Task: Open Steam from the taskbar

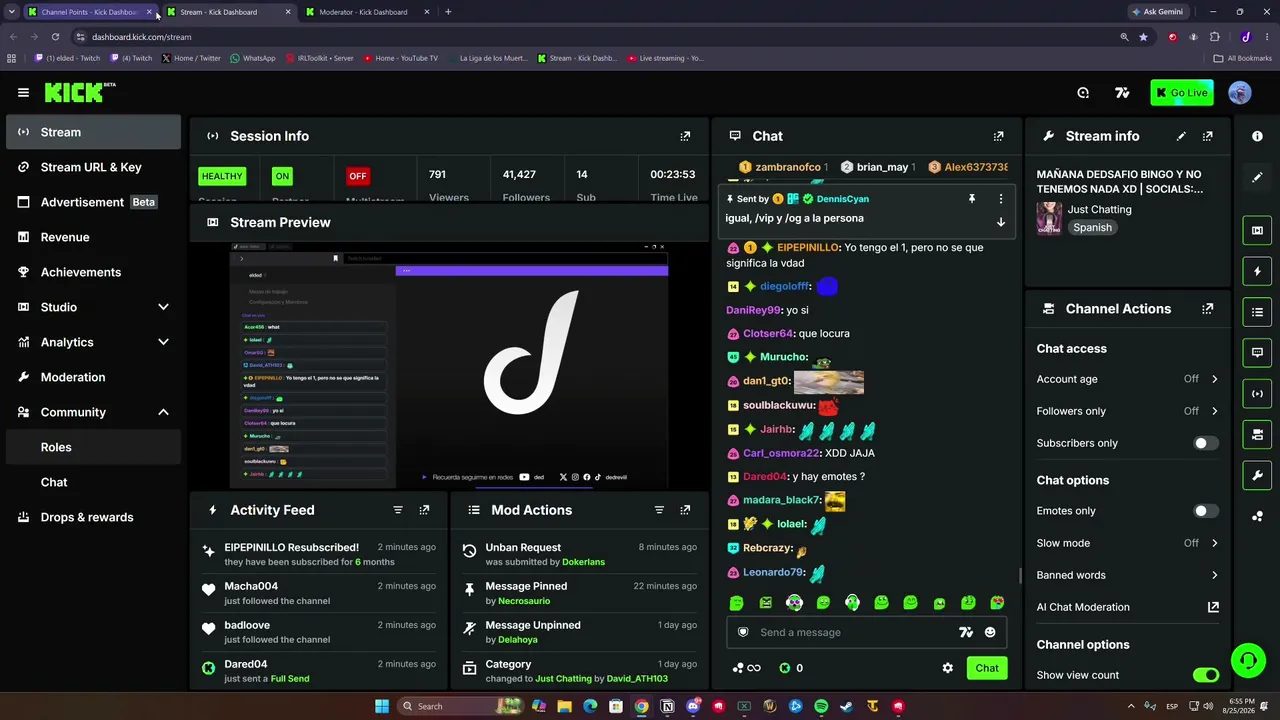Action: tap(847, 706)
